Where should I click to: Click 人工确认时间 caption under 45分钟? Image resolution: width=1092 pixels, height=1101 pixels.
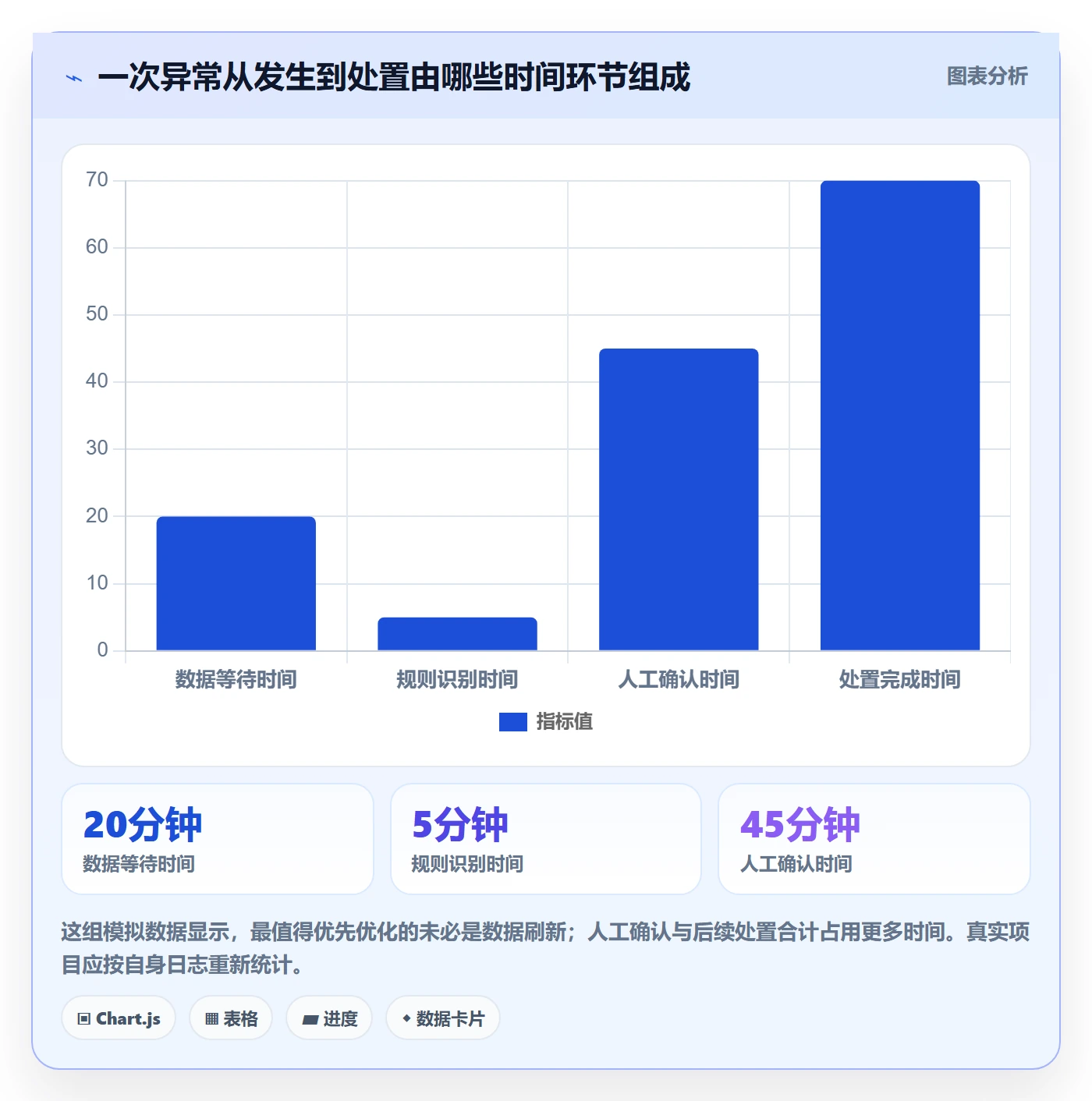(796, 864)
